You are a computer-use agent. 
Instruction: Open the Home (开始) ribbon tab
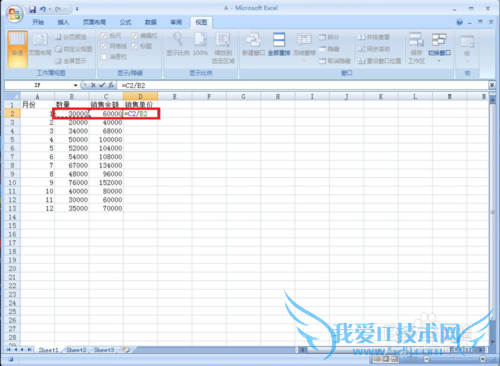tap(38, 22)
